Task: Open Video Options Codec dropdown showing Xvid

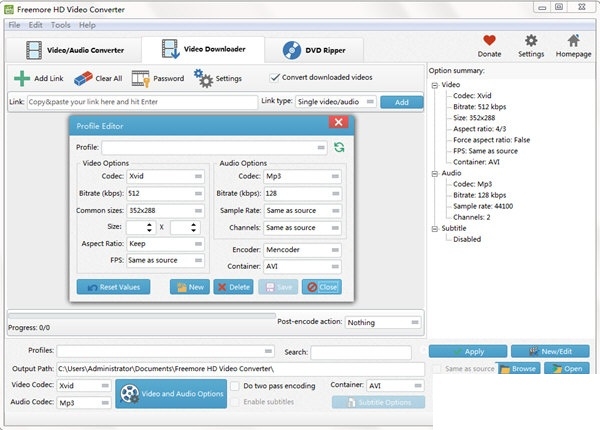Action: (165, 176)
